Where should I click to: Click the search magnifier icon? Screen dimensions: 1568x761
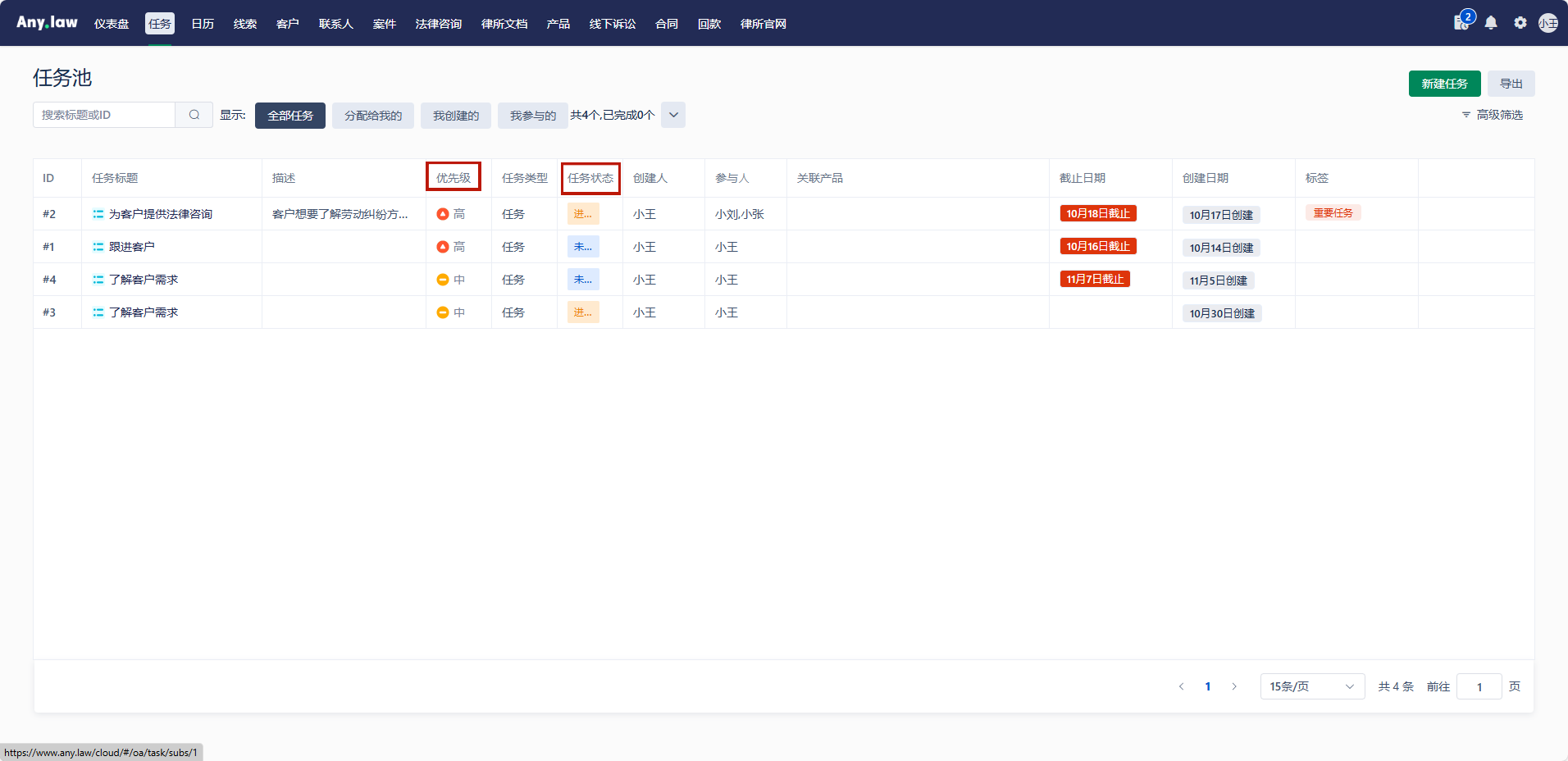194,115
